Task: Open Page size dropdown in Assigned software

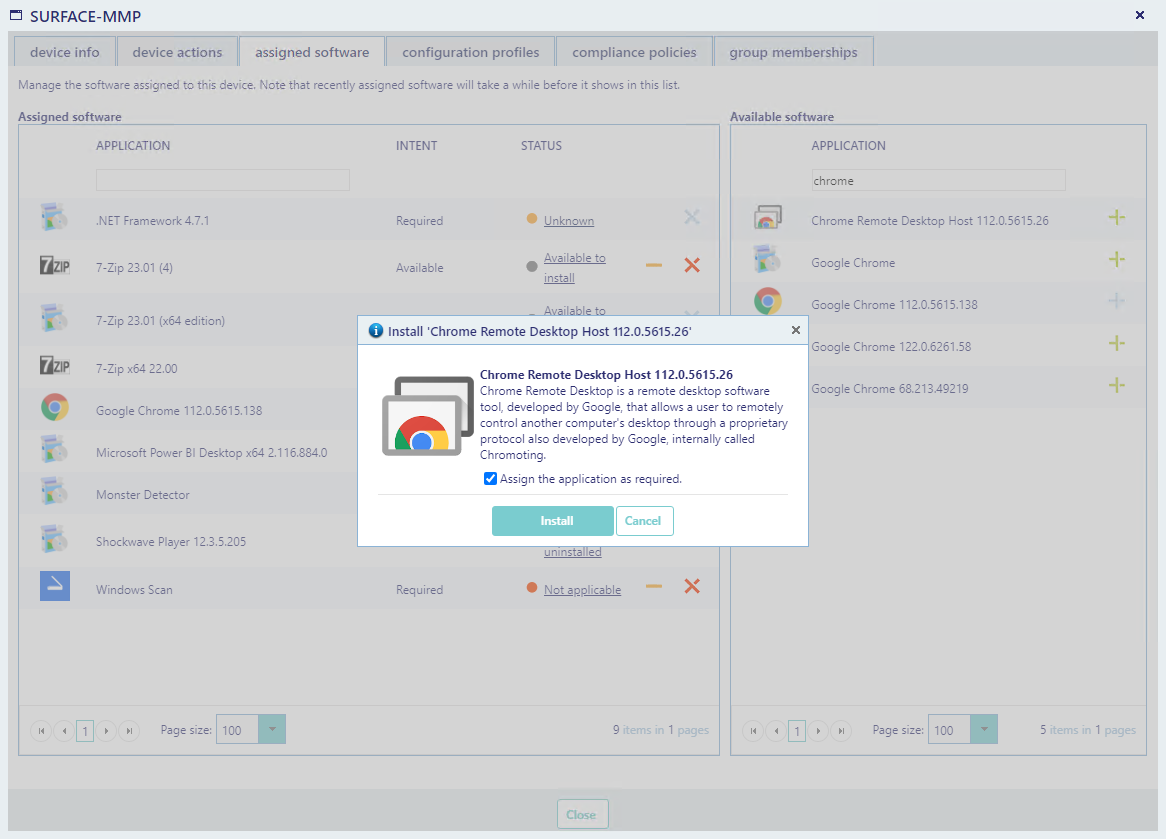Action: pos(272,730)
